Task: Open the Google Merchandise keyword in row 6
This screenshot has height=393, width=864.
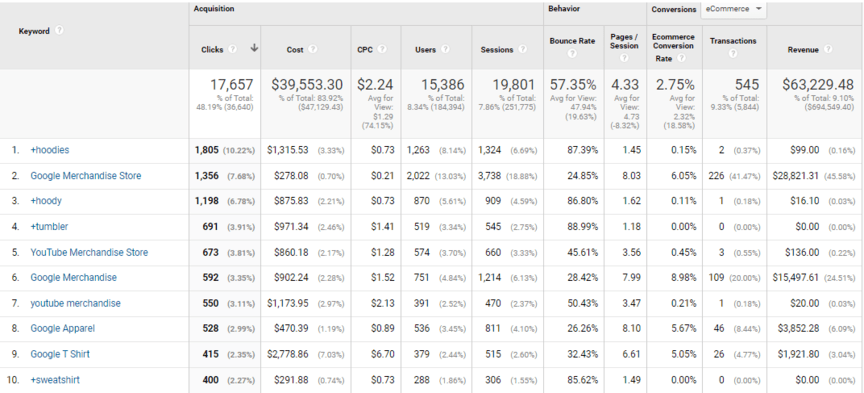Action: click(73, 277)
